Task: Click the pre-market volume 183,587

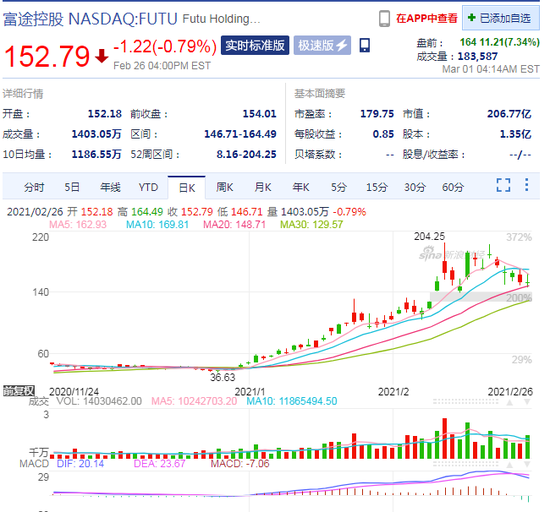Action: [478, 56]
